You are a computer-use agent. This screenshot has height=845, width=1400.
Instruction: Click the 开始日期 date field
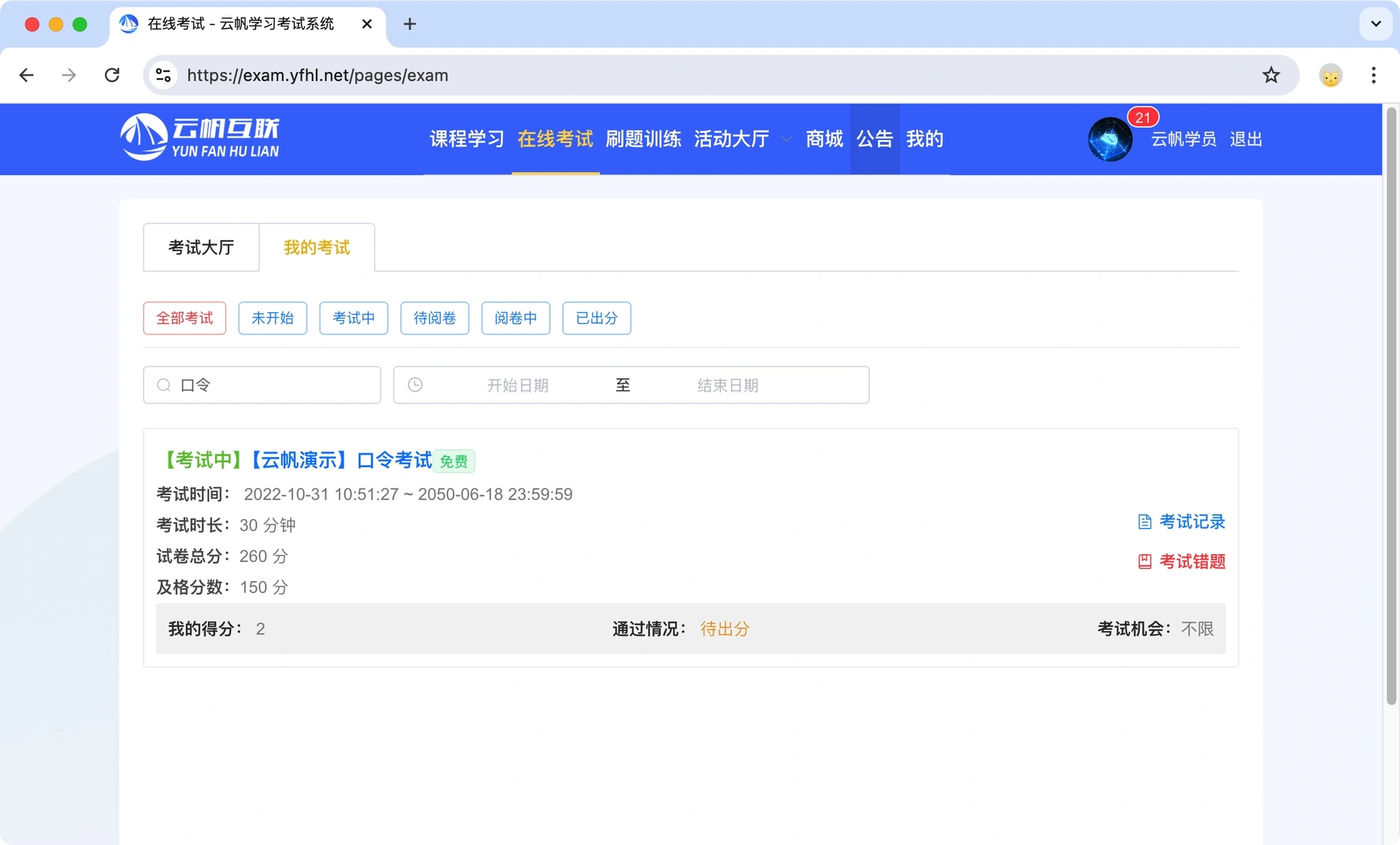(518, 385)
